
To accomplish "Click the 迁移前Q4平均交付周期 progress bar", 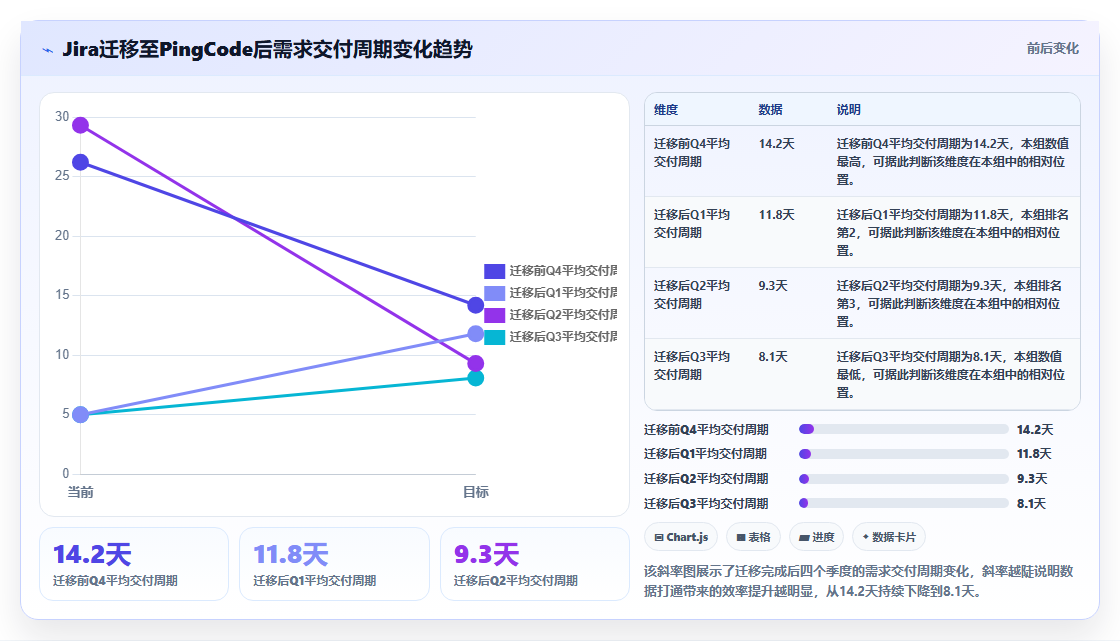I will tap(904, 429).
